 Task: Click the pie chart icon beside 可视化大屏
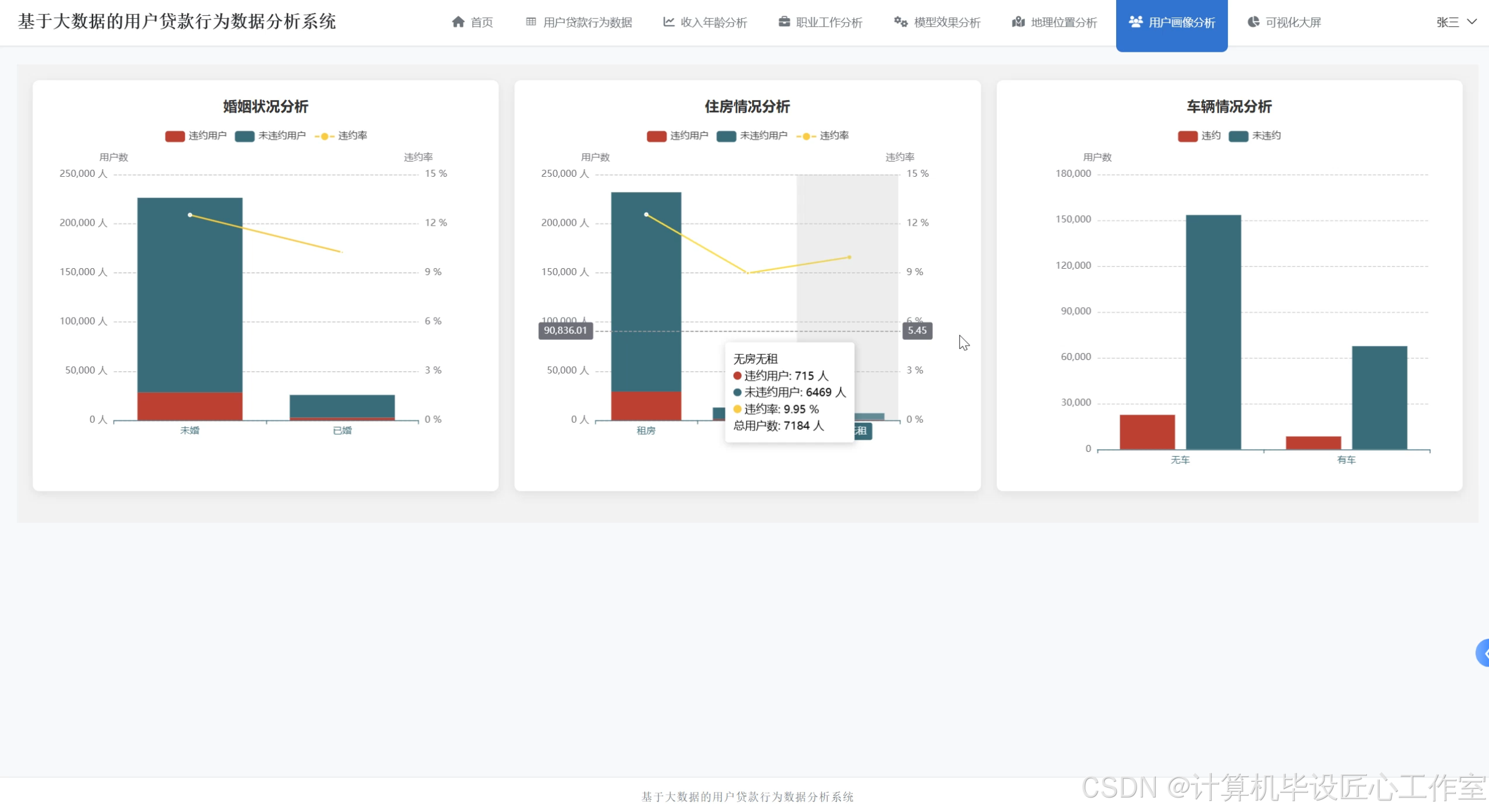coord(1253,22)
